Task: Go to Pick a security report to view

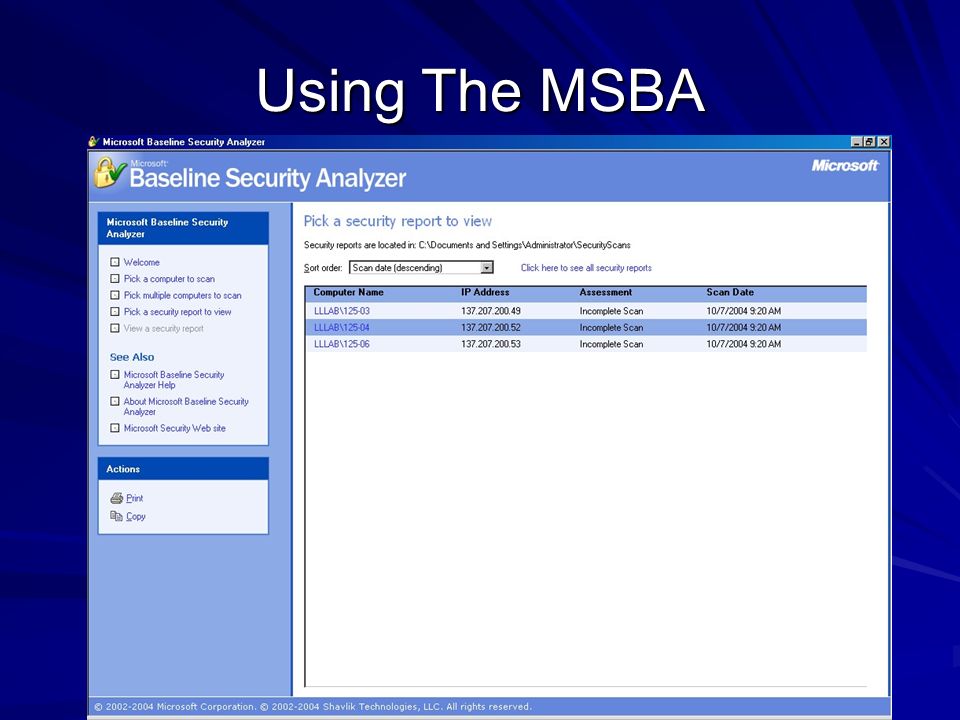Action: coord(178,312)
